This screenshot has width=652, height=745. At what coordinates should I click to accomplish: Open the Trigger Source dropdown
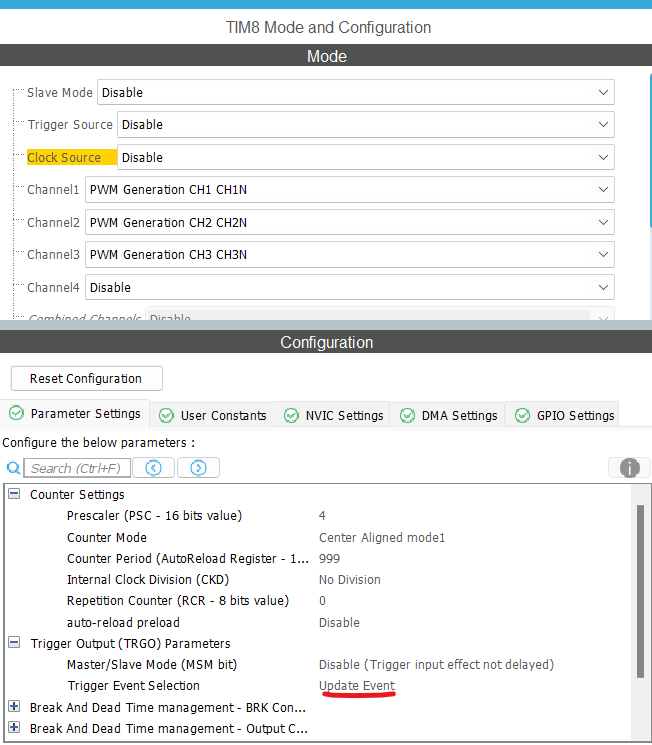366,124
